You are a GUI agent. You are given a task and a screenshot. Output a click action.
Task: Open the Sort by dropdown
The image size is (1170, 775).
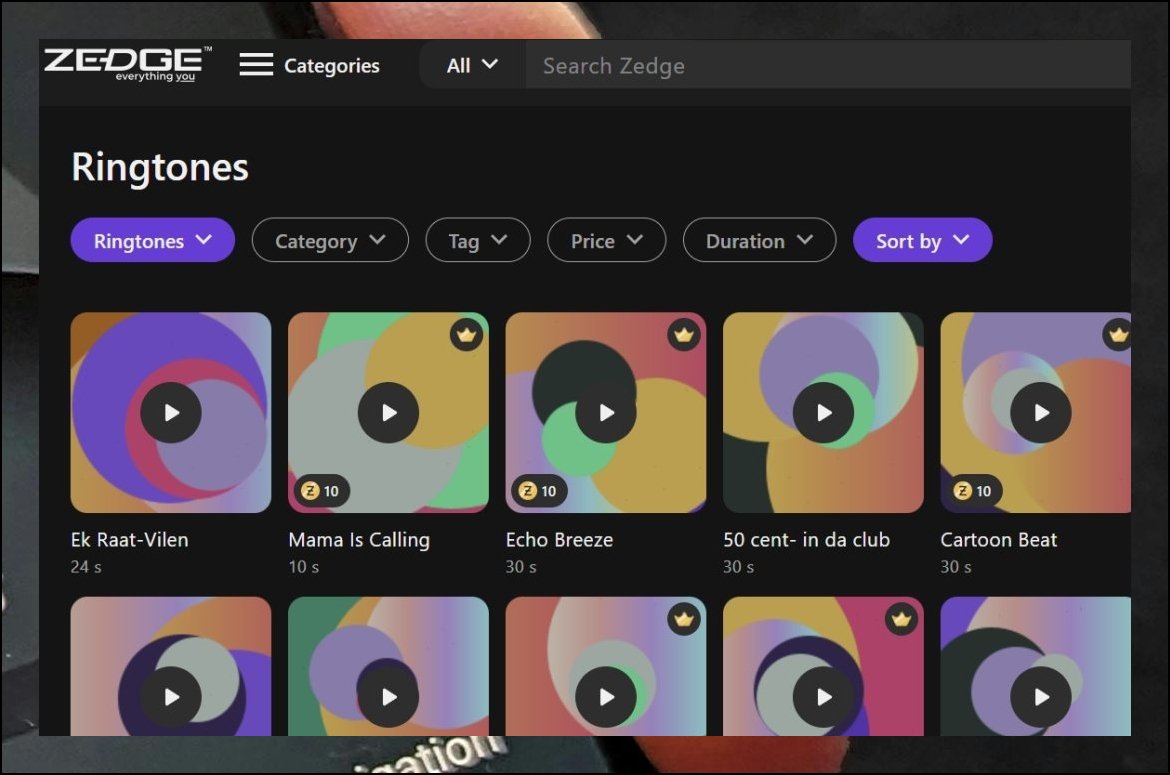coord(922,240)
